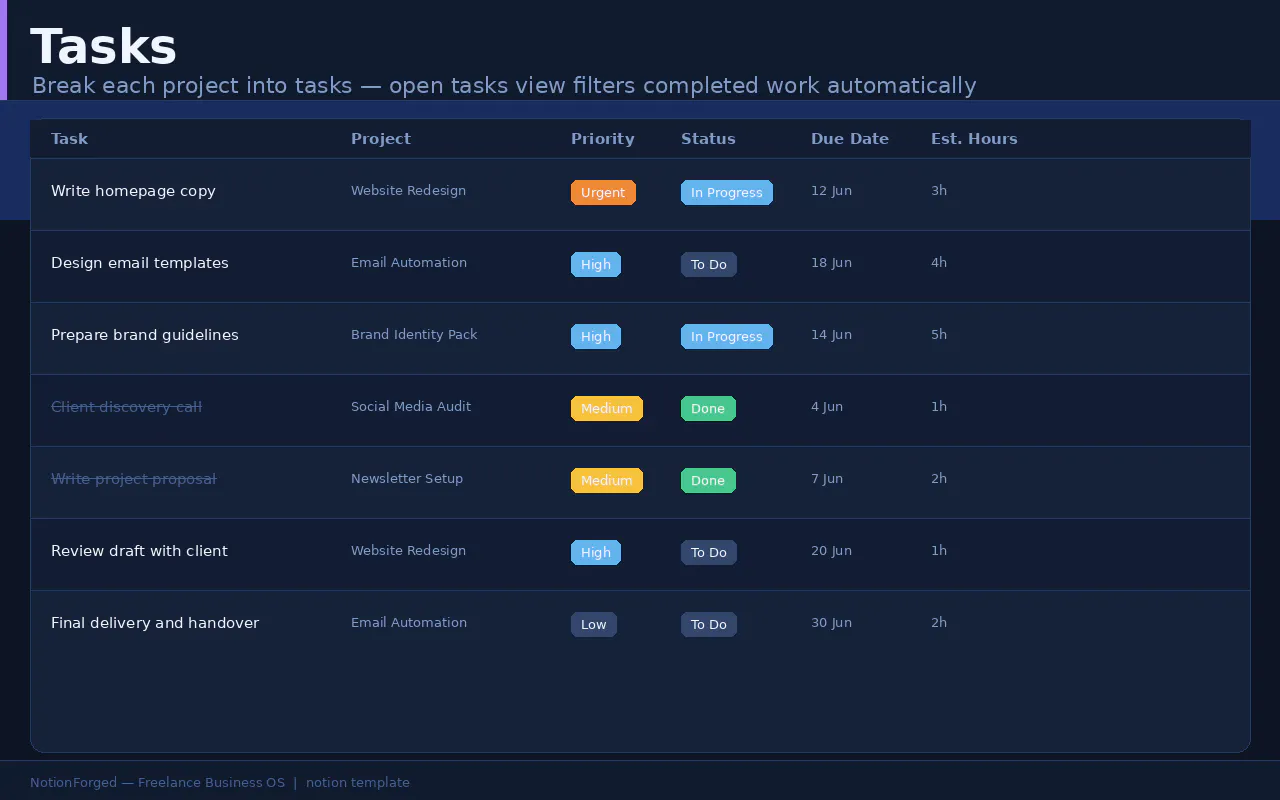Click the '12 Jun' due date
Image resolution: width=1280 pixels, height=800 pixels.
coord(831,191)
